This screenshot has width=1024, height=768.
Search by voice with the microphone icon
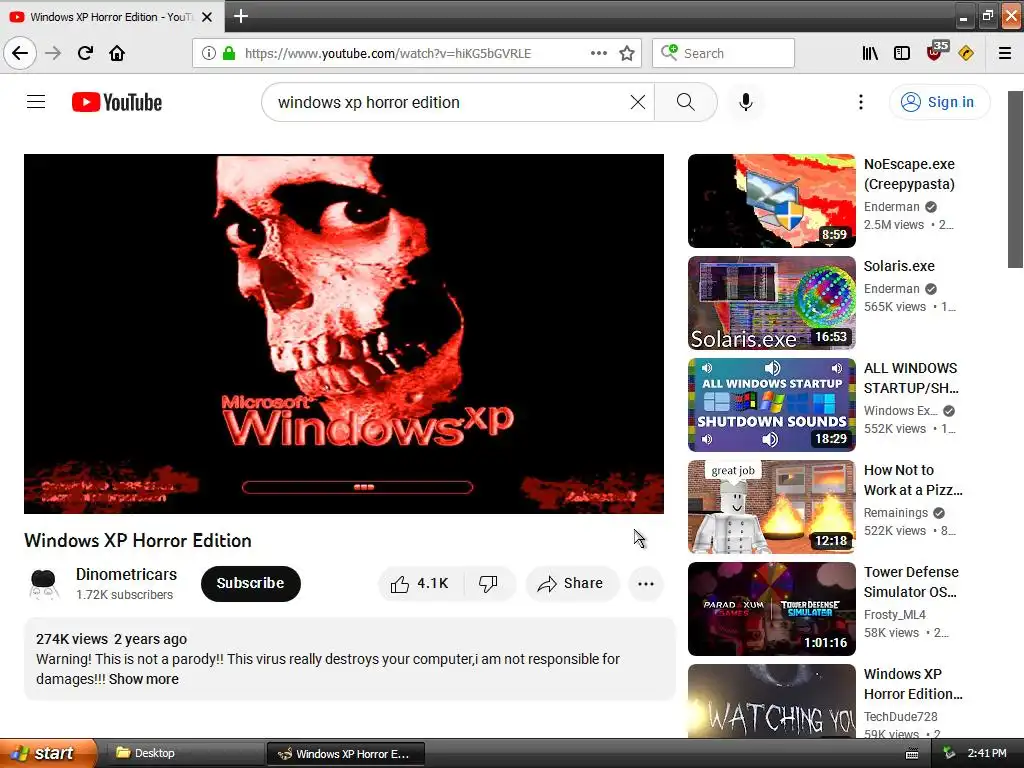tap(746, 102)
